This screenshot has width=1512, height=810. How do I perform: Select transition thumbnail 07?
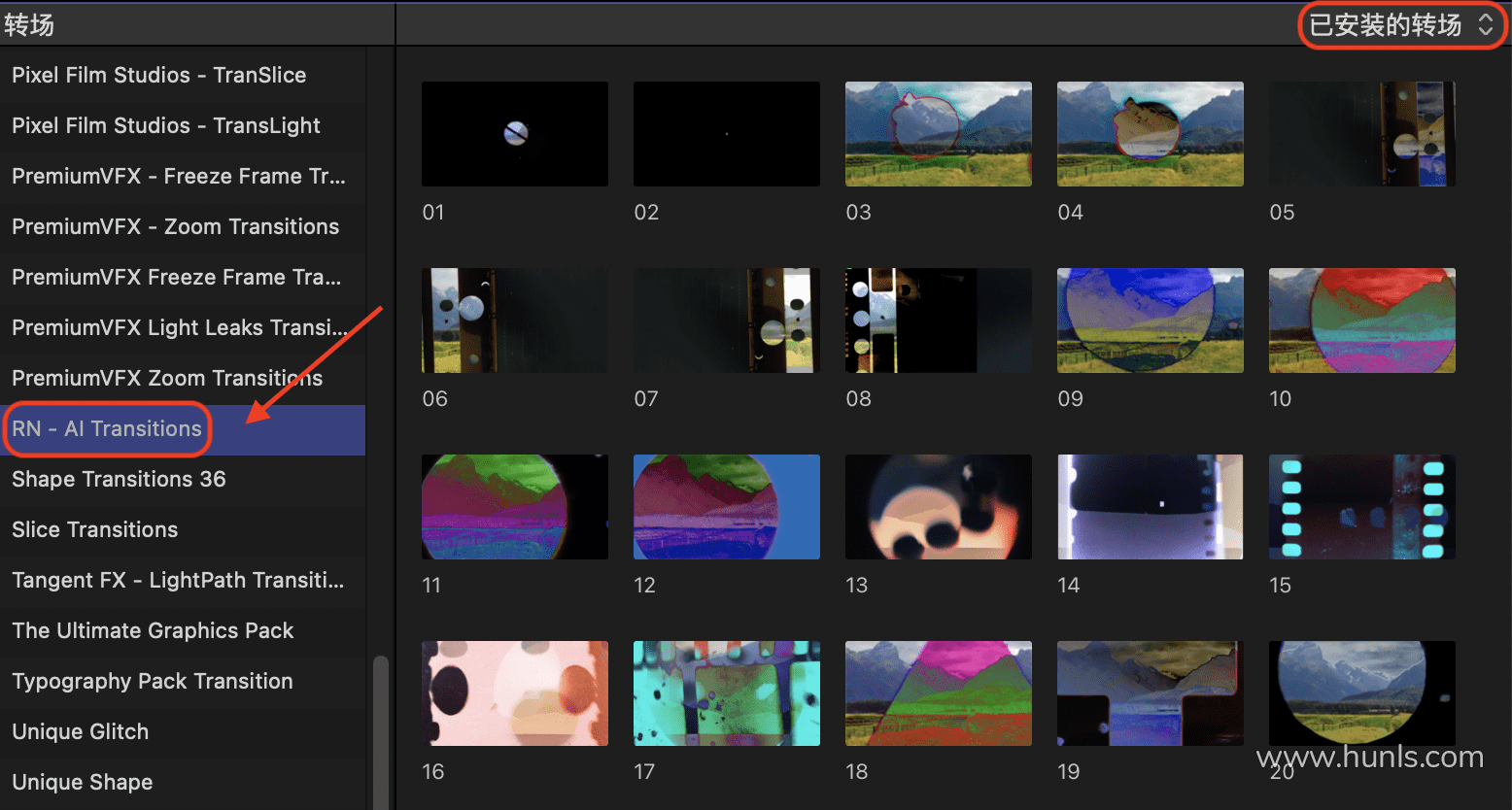coord(727,321)
